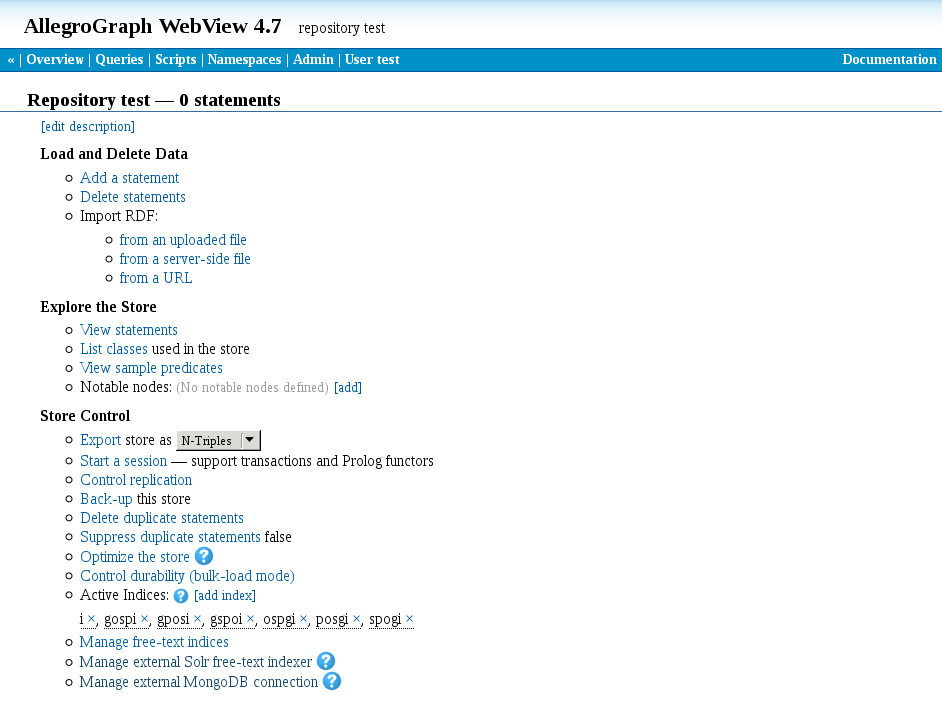
Task: Remove the spogi index
Action: [x=410, y=619]
